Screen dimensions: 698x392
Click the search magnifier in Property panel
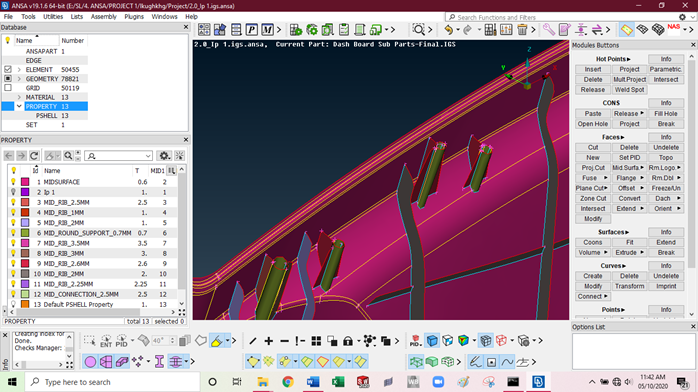click(68, 156)
